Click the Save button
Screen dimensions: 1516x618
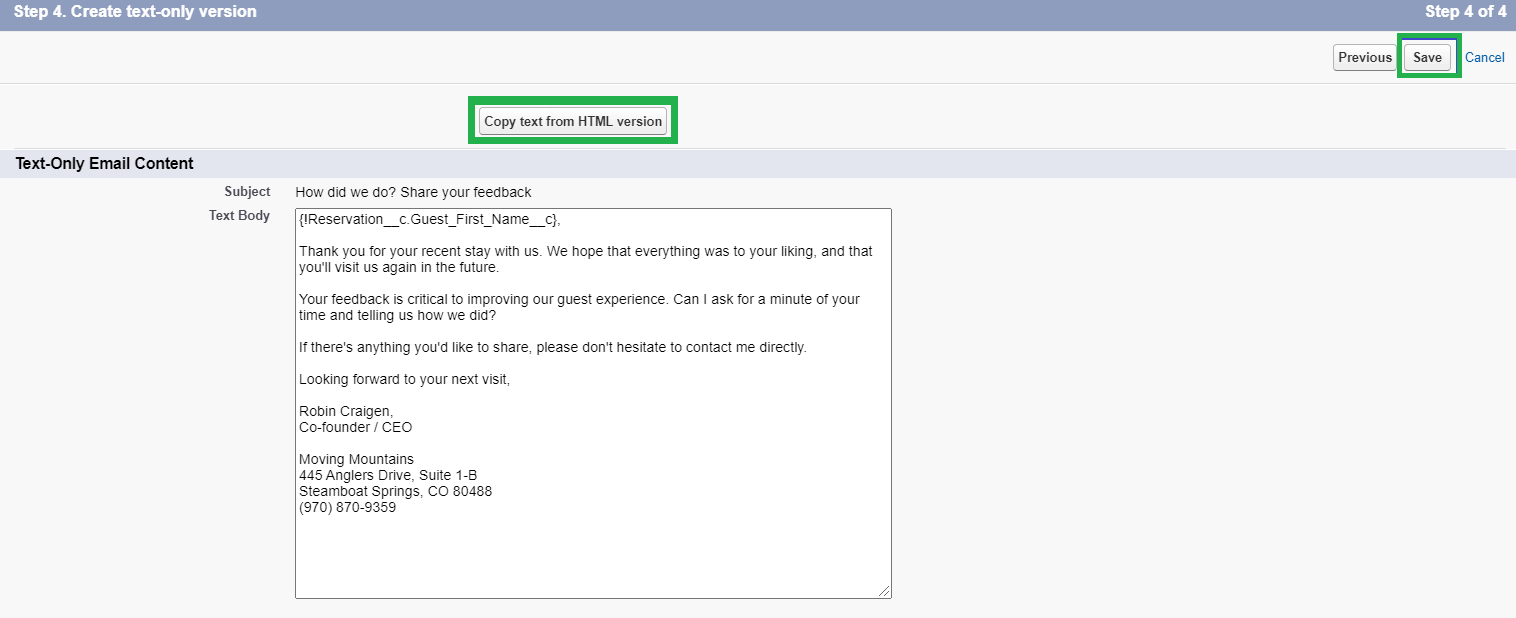tap(1428, 57)
